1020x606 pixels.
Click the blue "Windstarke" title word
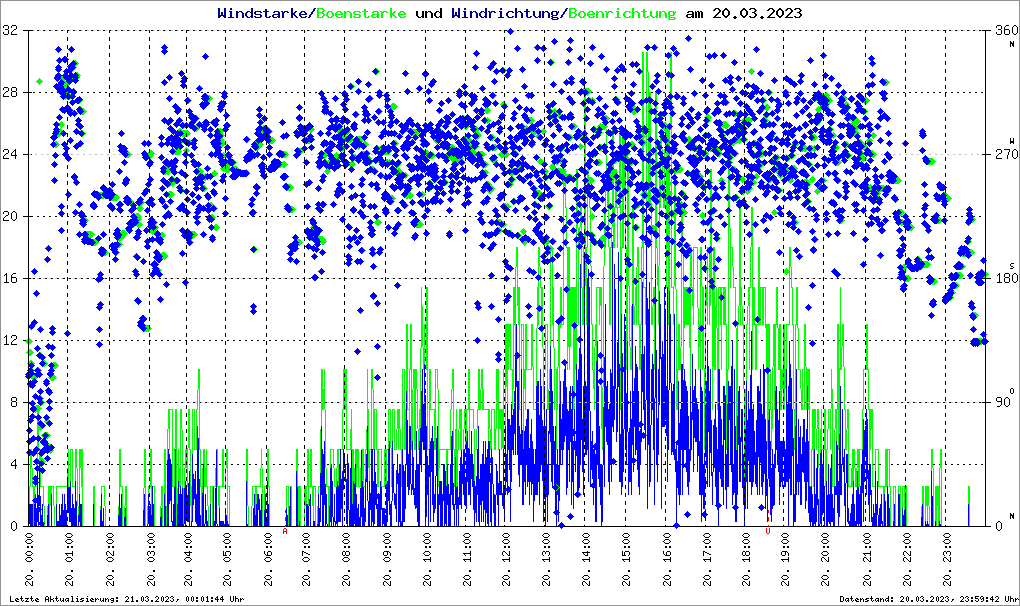pos(264,14)
